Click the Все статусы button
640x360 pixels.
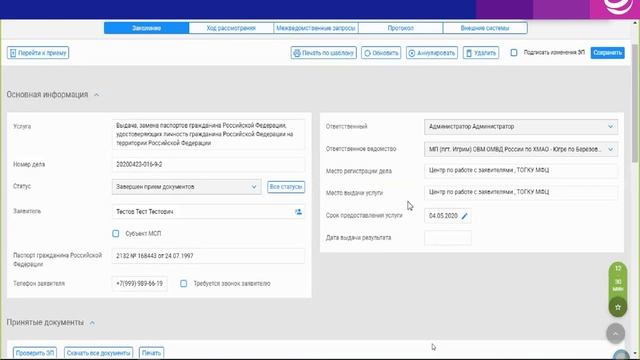286,187
